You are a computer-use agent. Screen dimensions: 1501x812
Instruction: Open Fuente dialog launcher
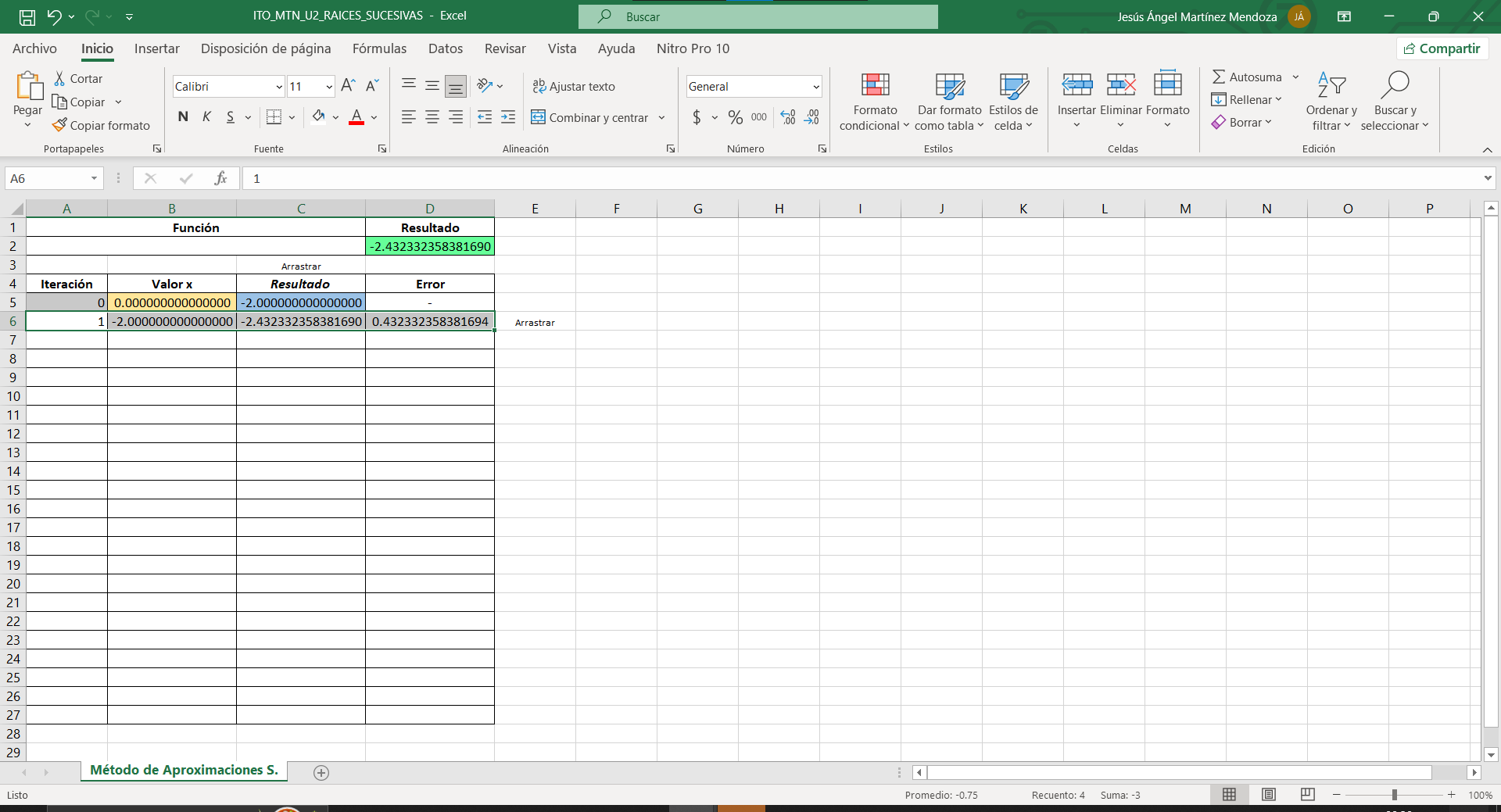pos(382,148)
